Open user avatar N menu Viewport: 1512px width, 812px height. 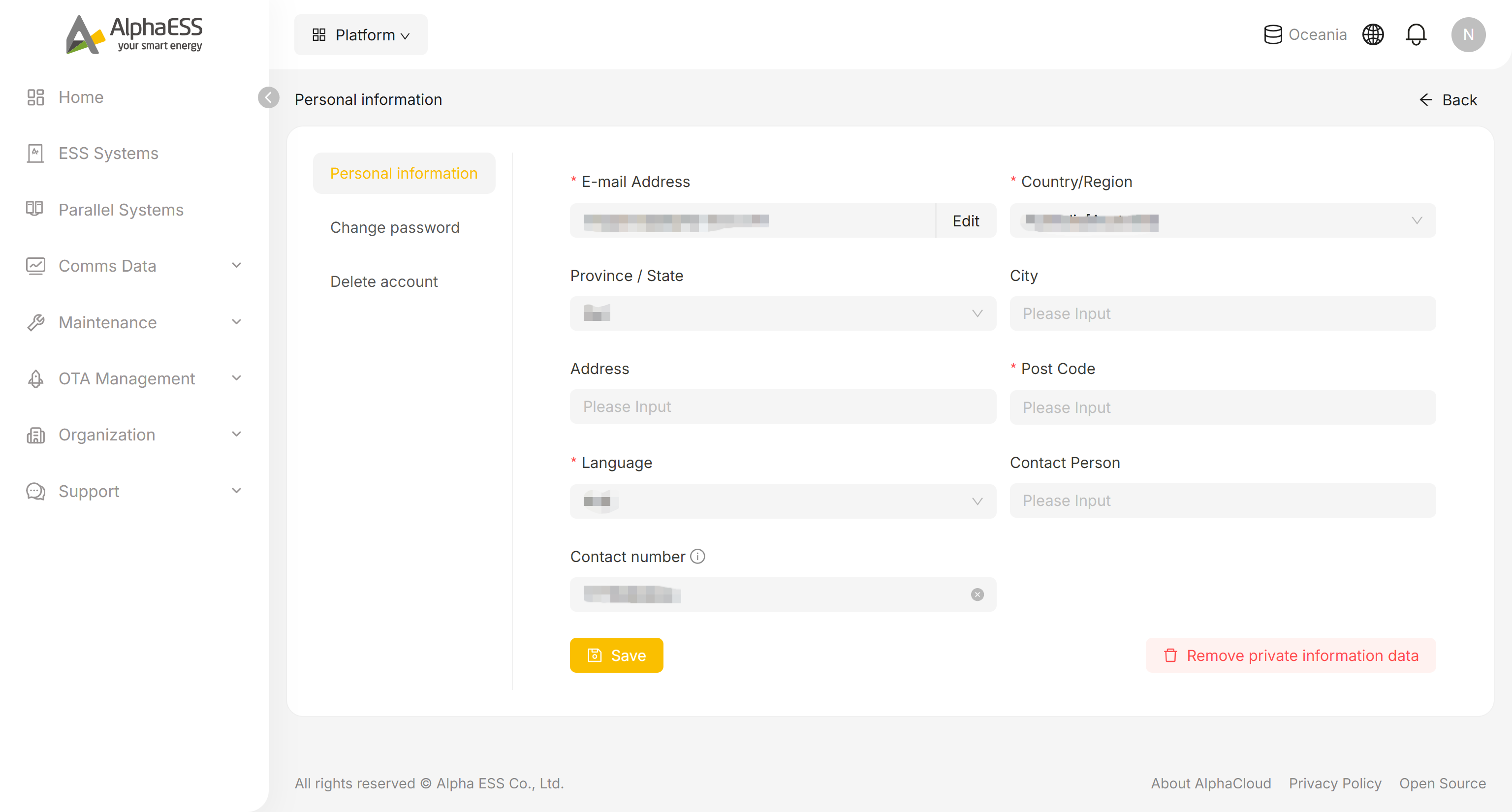click(1468, 34)
